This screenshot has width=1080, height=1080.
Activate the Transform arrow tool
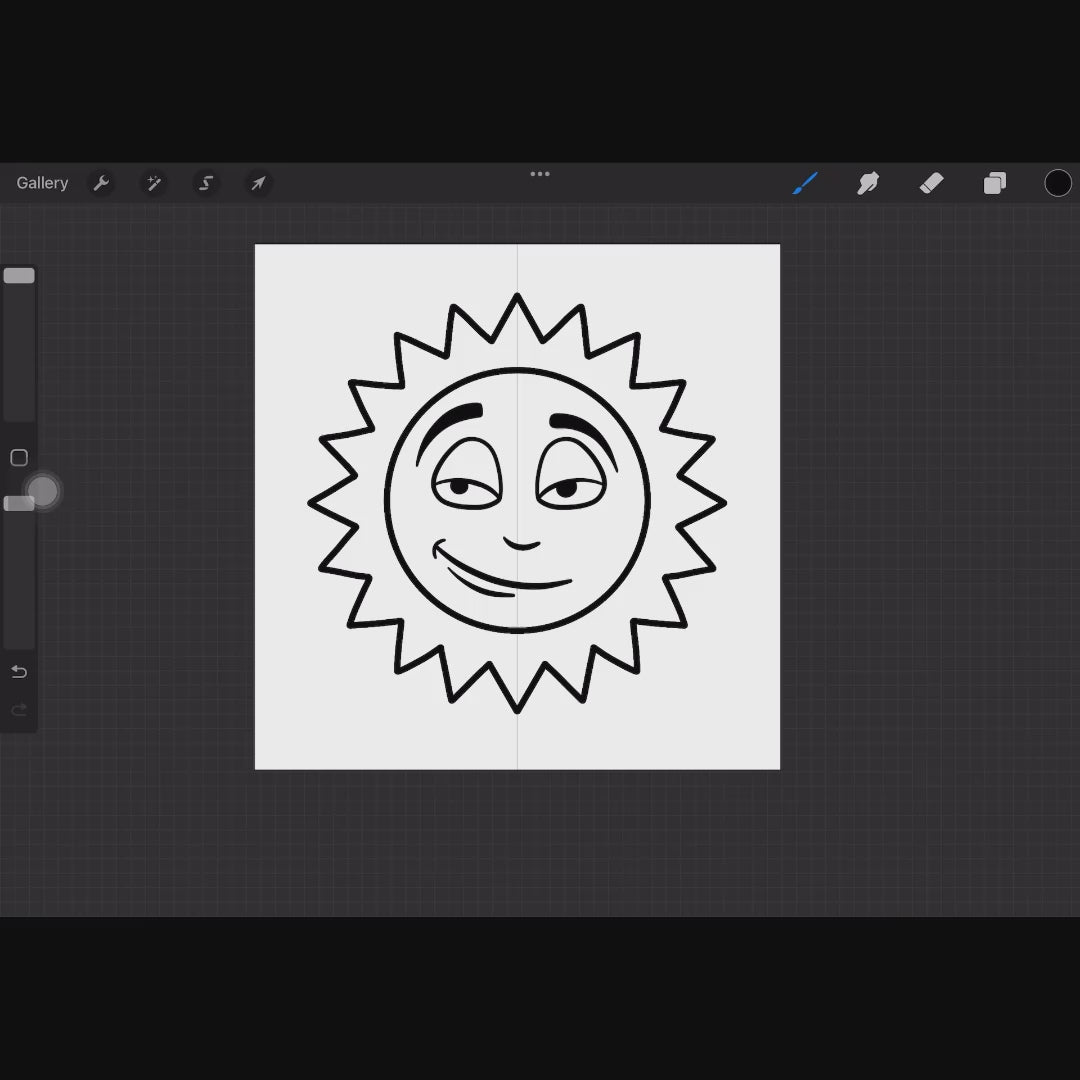pyautogui.click(x=258, y=183)
